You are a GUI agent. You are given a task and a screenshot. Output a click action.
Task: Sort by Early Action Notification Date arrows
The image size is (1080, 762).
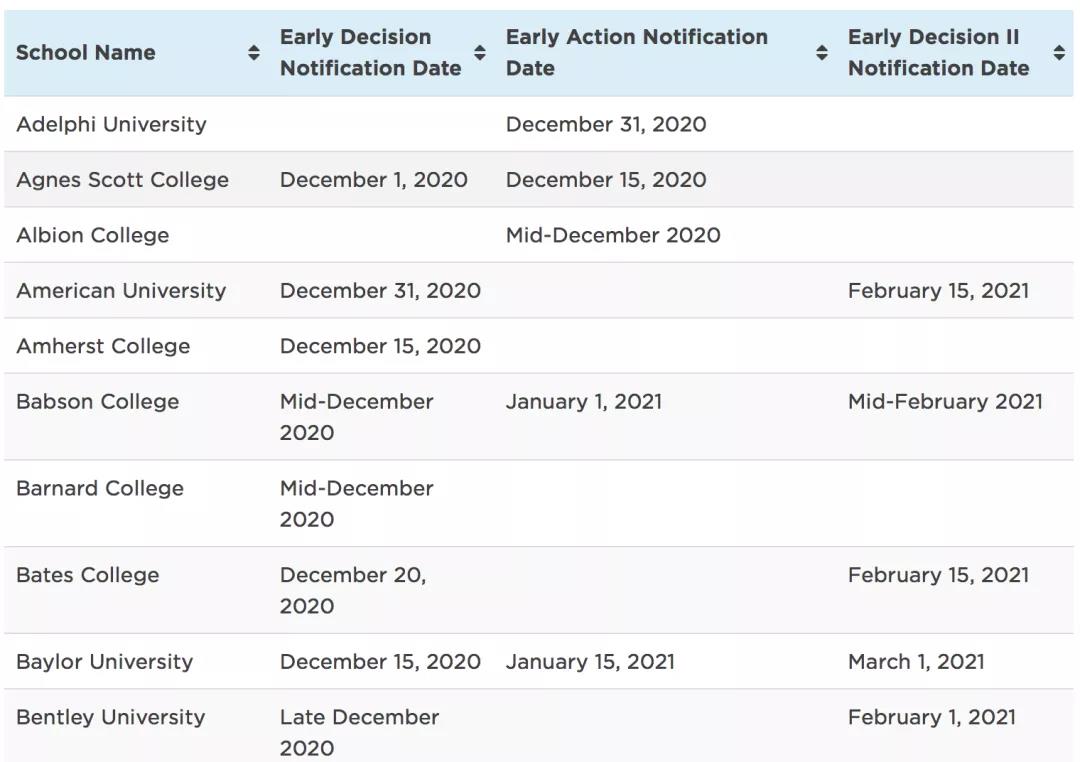[x=822, y=53]
